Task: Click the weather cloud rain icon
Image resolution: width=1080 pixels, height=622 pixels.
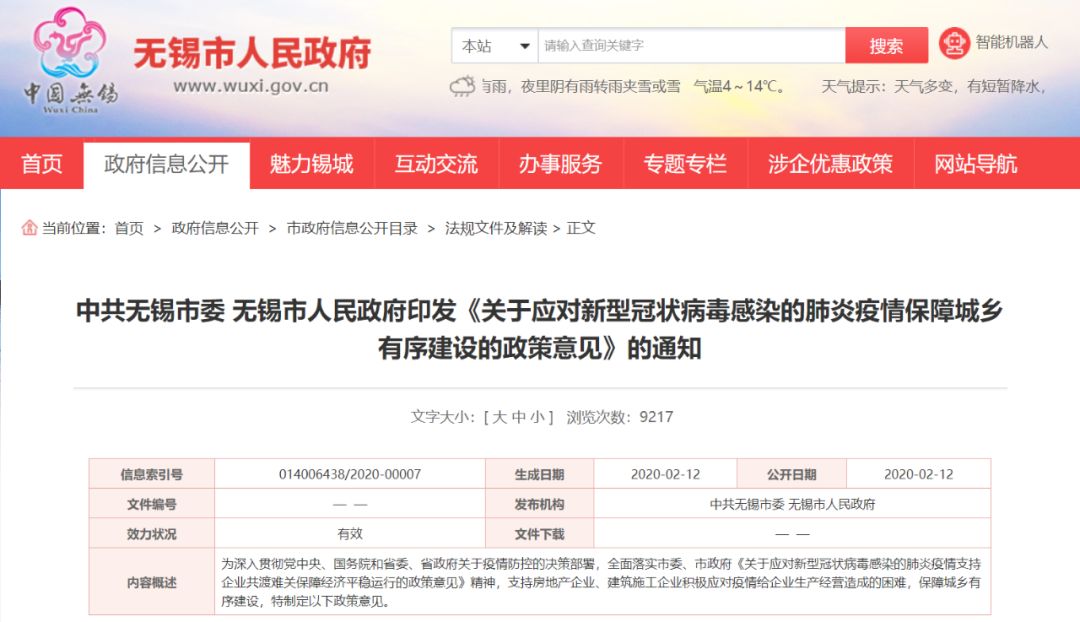Action: [x=462, y=87]
